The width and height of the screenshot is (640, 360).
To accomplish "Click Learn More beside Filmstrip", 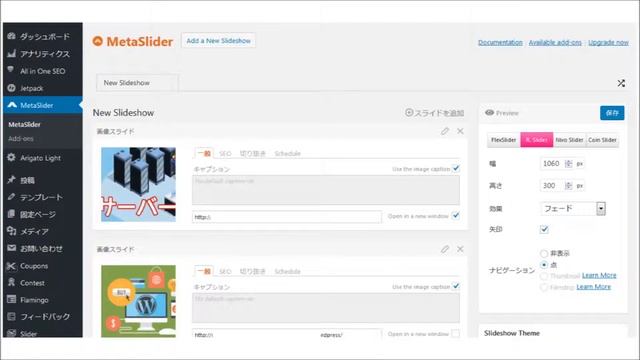I will [x=593, y=287].
